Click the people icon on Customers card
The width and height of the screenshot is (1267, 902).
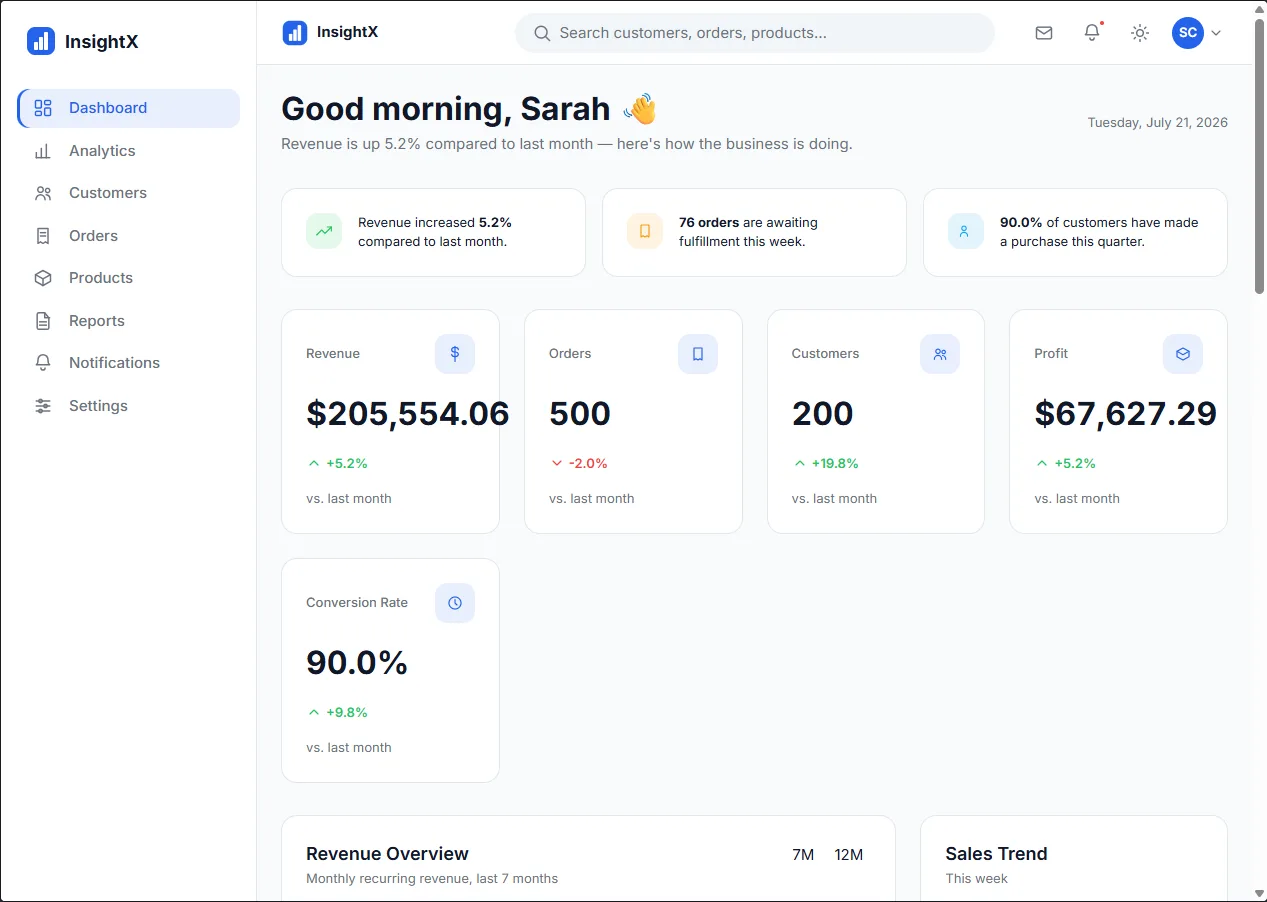coord(940,354)
